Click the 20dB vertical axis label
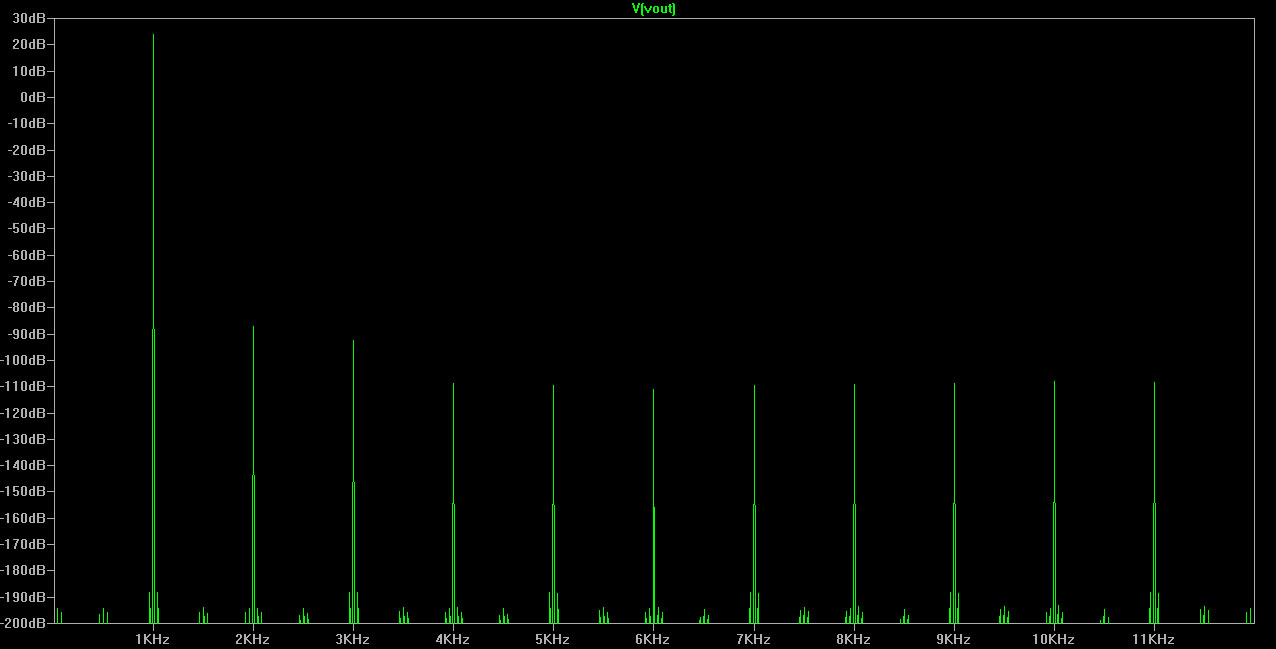1276x649 pixels. pyautogui.click(x=29, y=45)
